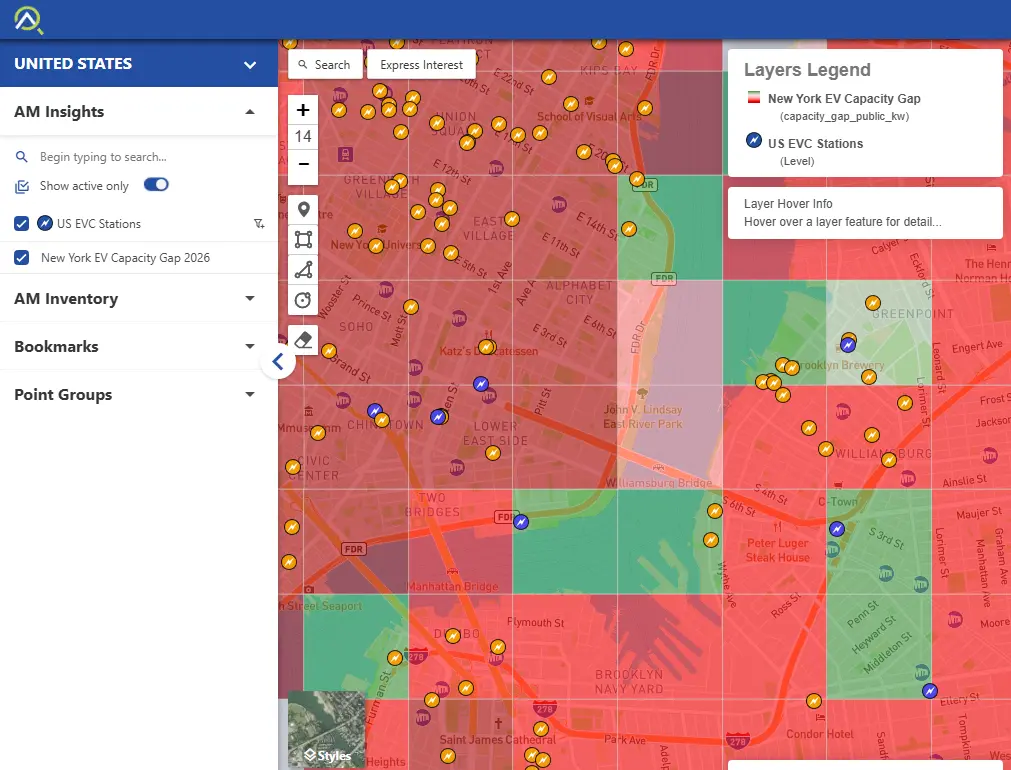
Task: Select the draw polyline tool
Action: pyautogui.click(x=303, y=269)
